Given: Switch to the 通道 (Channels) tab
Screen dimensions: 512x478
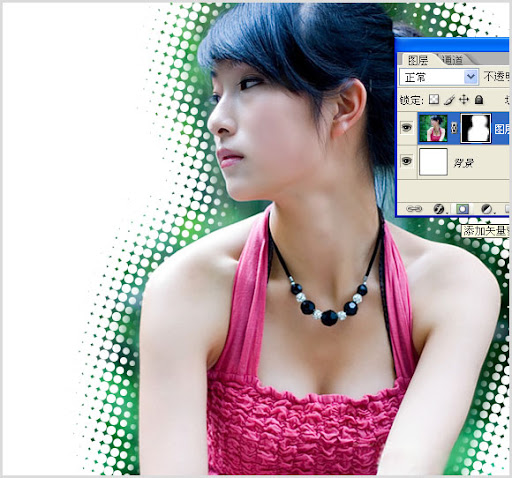Looking at the screenshot, I should [452, 60].
